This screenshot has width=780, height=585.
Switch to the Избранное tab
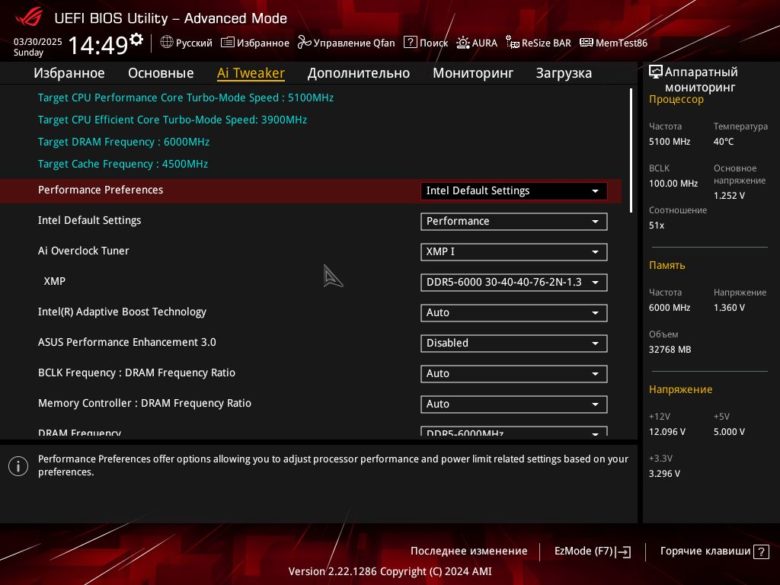tap(69, 73)
